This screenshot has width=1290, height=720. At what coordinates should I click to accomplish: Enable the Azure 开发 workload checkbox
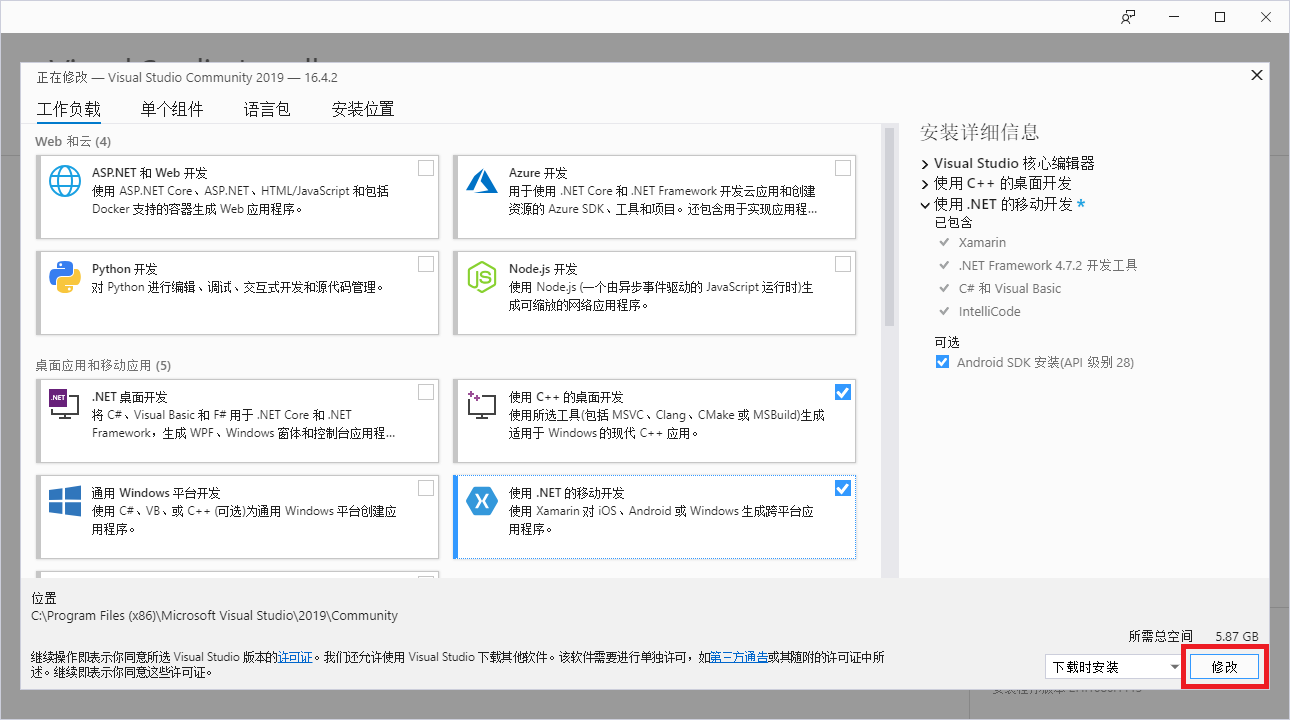coord(843,168)
